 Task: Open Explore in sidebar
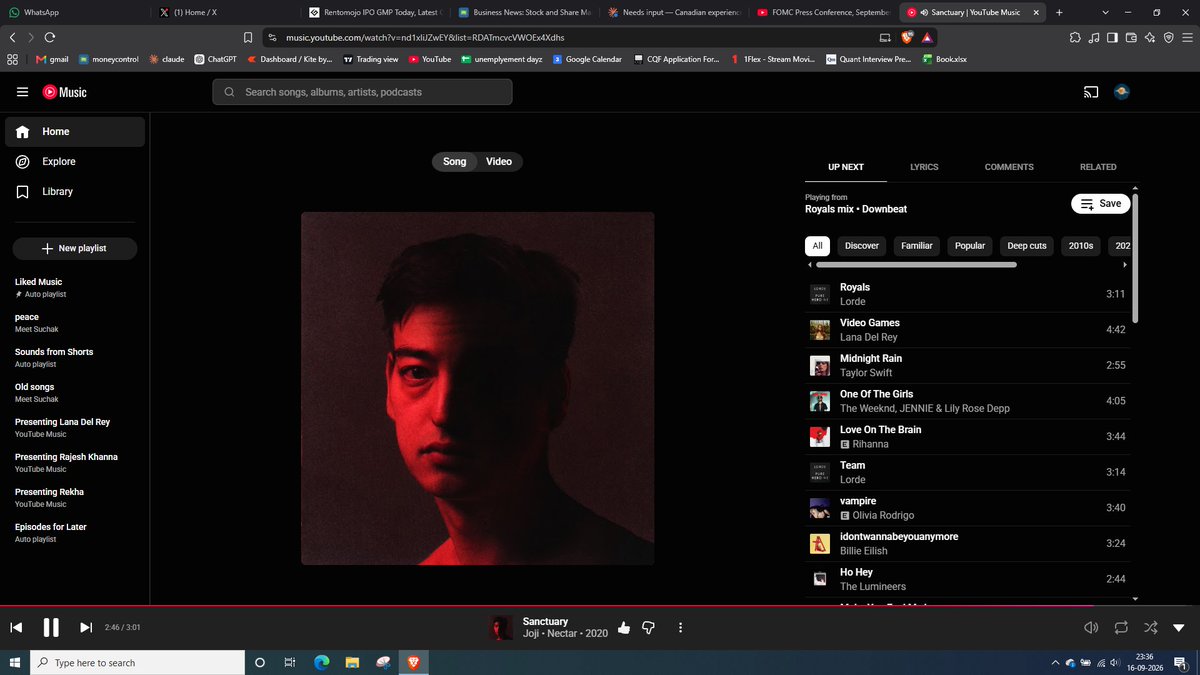click(x=75, y=162)
